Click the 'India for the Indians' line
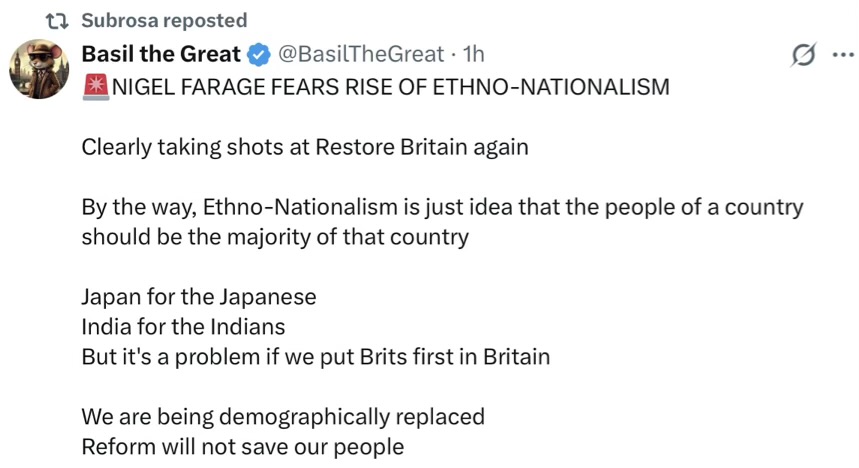 click(183, 326)
